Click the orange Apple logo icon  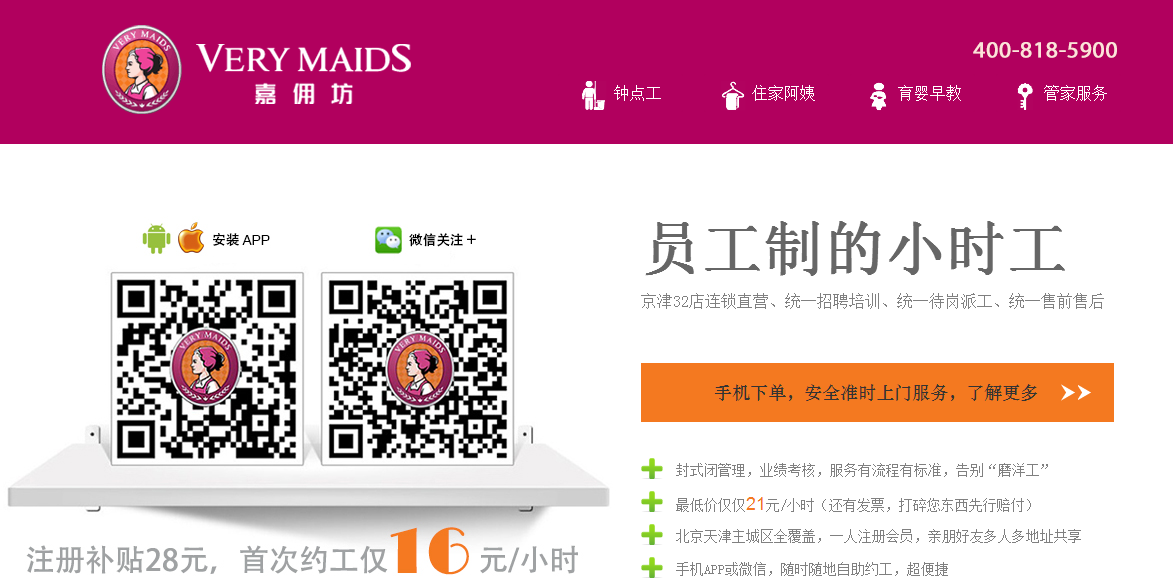click(191, 238)
